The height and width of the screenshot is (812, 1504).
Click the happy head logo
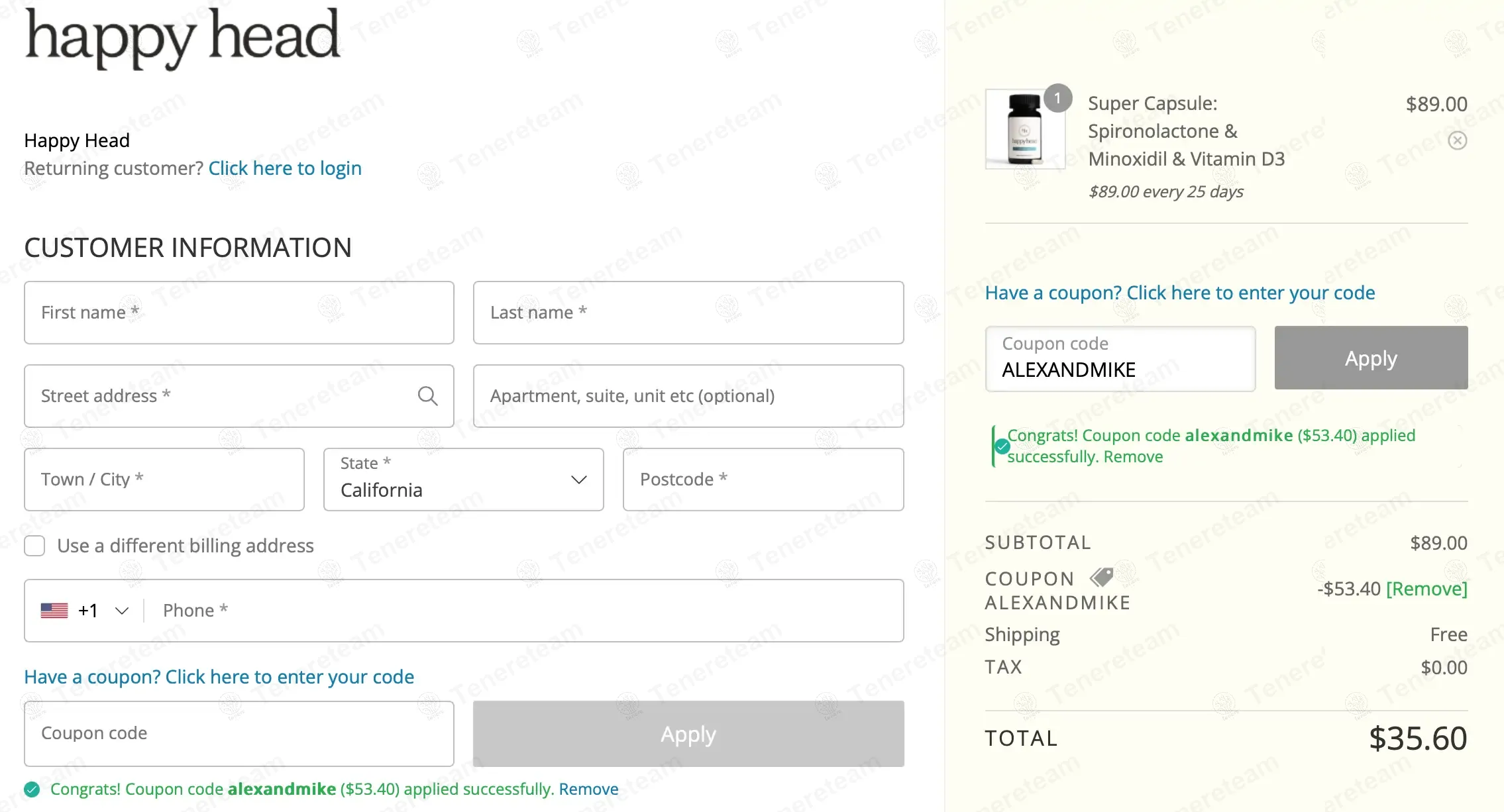183,37
